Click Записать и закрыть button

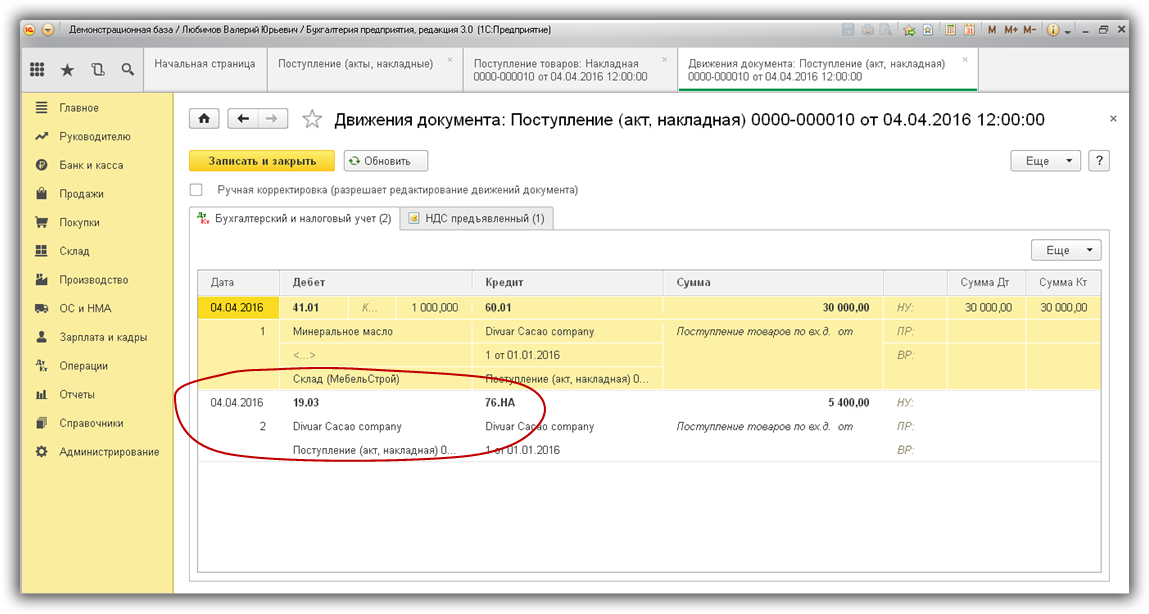pos(262,160)
